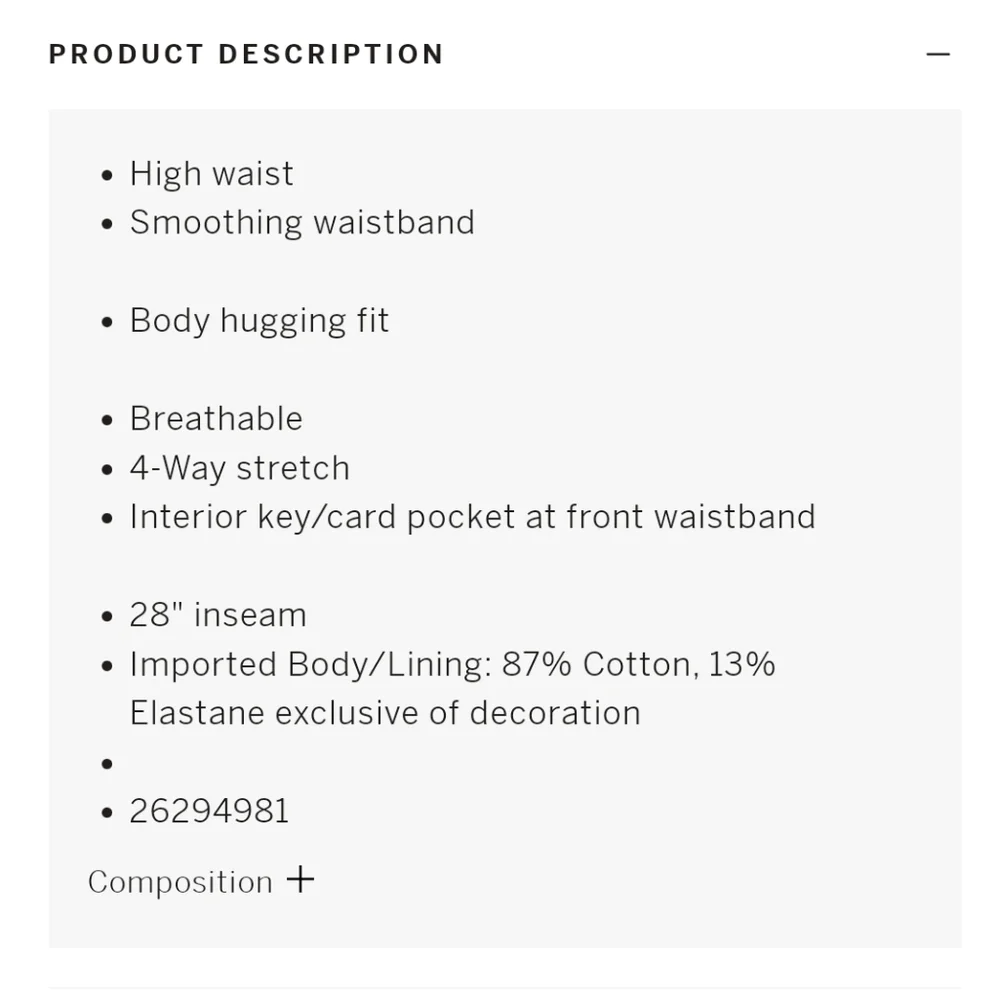999x1000 pixels.
Task: Expand Composition with plus icon
Action: (x=300, y=880)
